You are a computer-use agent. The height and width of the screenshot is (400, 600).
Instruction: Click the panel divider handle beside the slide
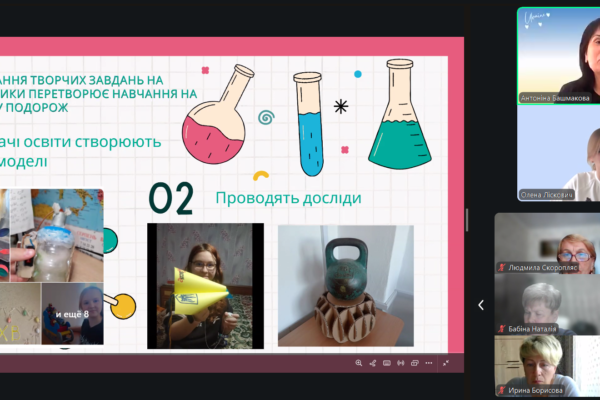(467, 220)
